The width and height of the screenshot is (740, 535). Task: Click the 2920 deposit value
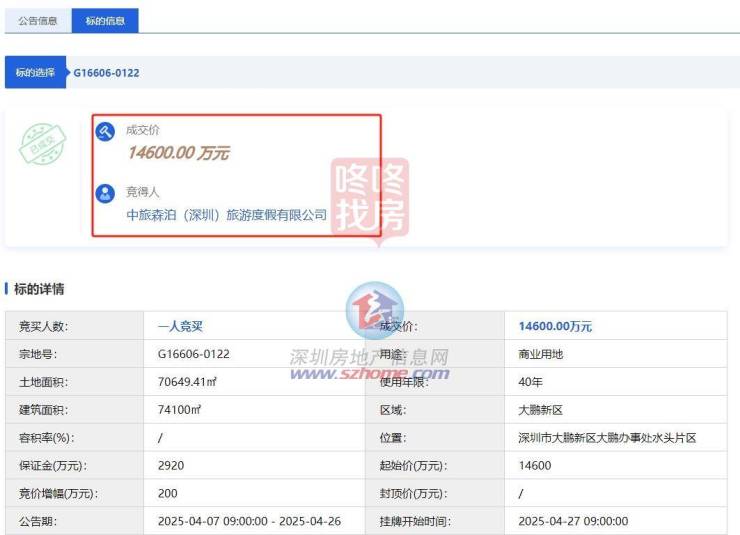click(171, 466)
